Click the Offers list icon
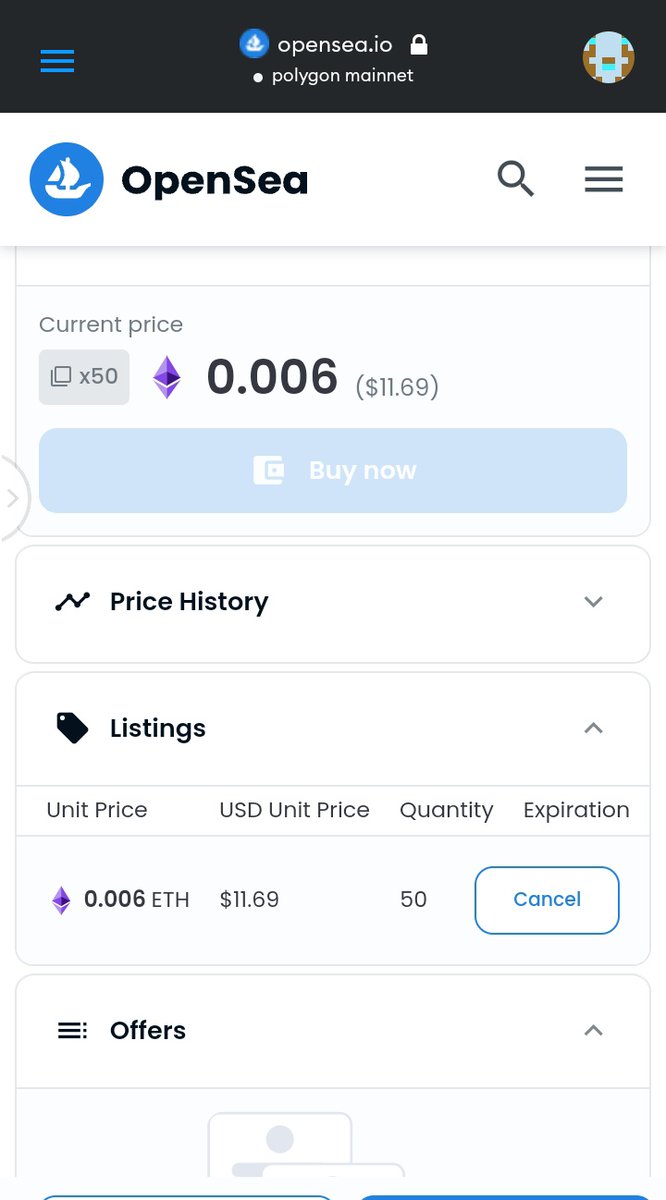Image resolution: width=666 pixels, height=1200 pixels. [x=72, y=1030]
